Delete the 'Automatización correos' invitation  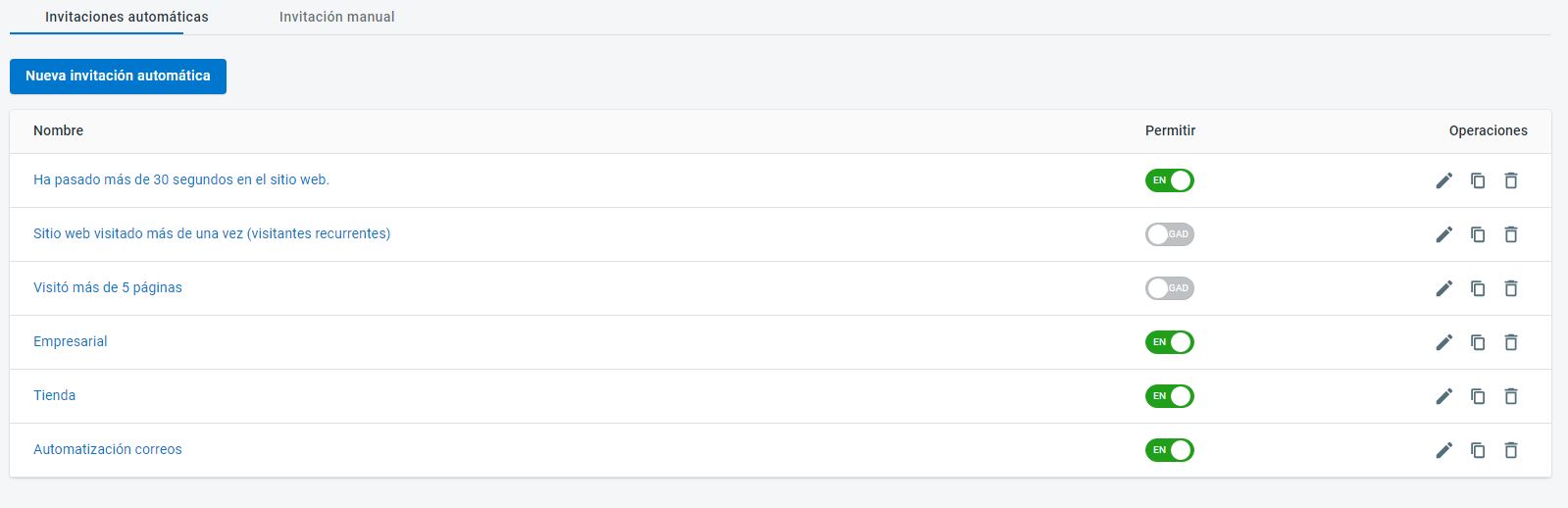pos(1511,450)
